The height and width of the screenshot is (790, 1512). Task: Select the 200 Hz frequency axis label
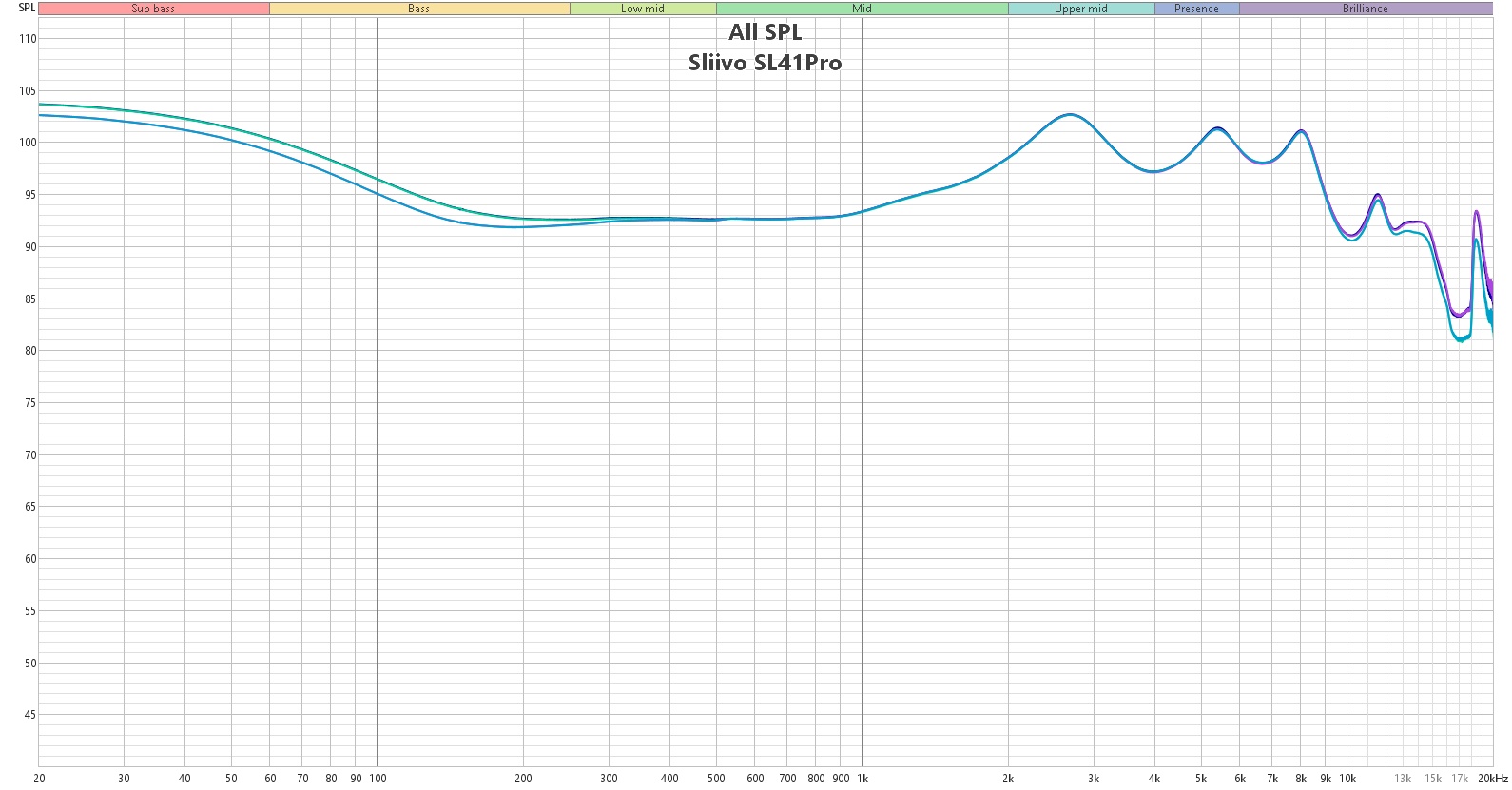tap(523, 779)
